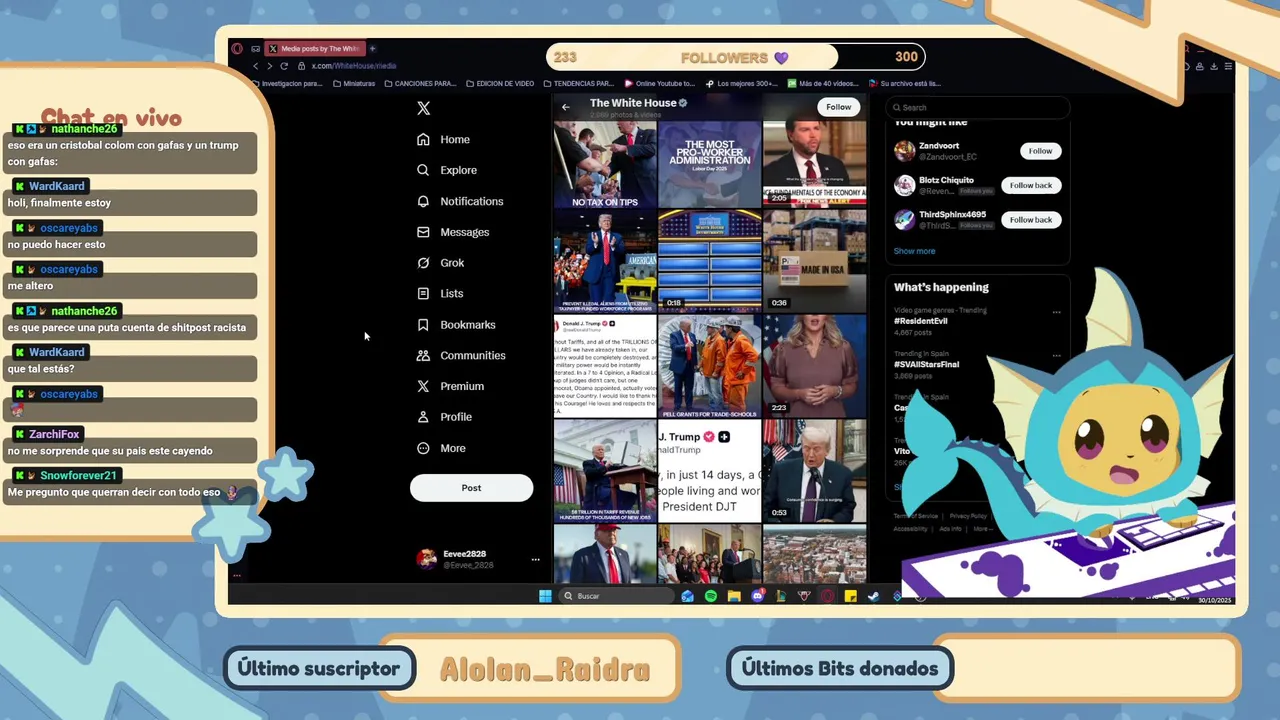The image size is (1280, 720).
Task: Open more options for #SVAllStarsFinal trend
Action: click(1056, 355)
